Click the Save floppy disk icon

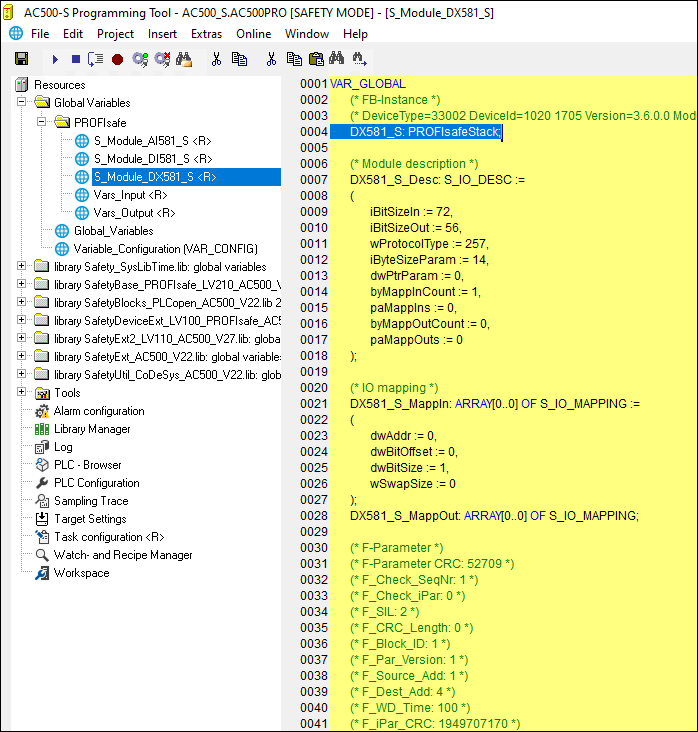click(21, 59)
